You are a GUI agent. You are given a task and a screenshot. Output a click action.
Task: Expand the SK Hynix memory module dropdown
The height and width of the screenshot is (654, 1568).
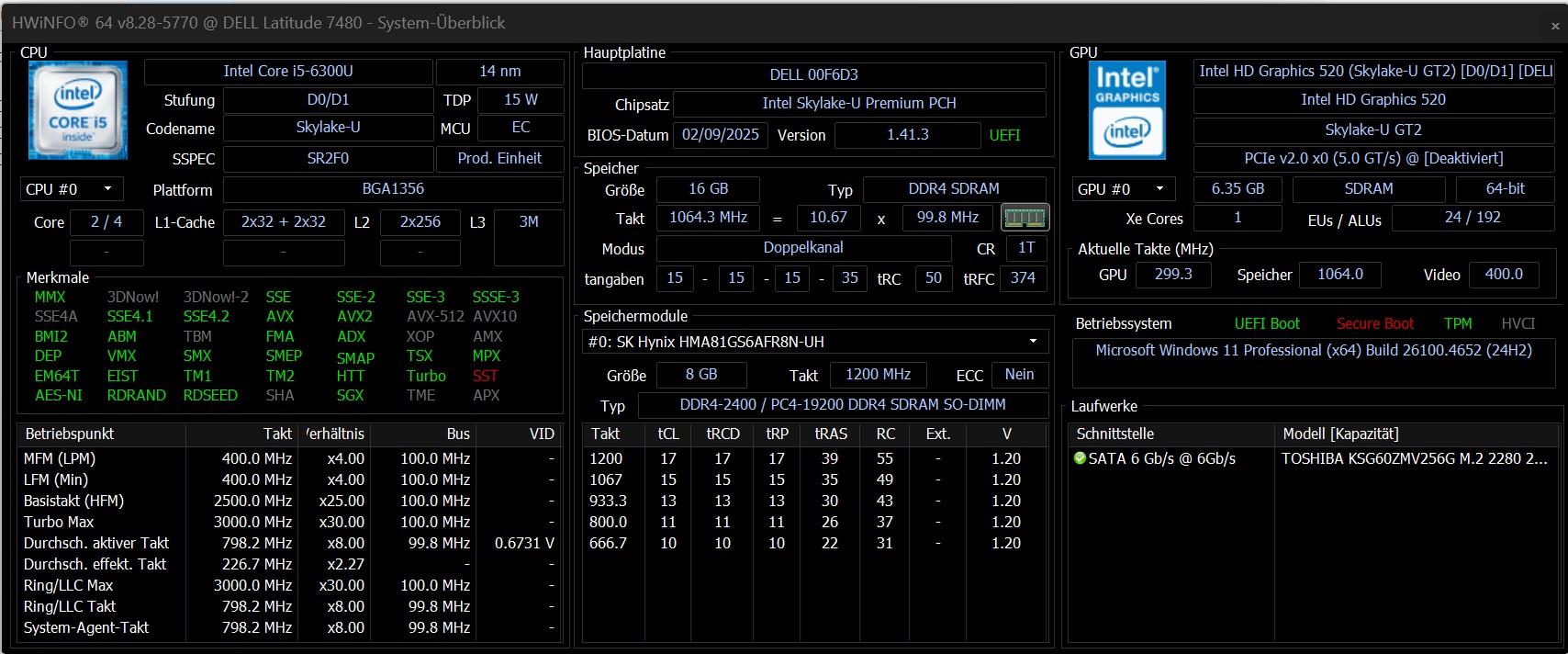1033,342
